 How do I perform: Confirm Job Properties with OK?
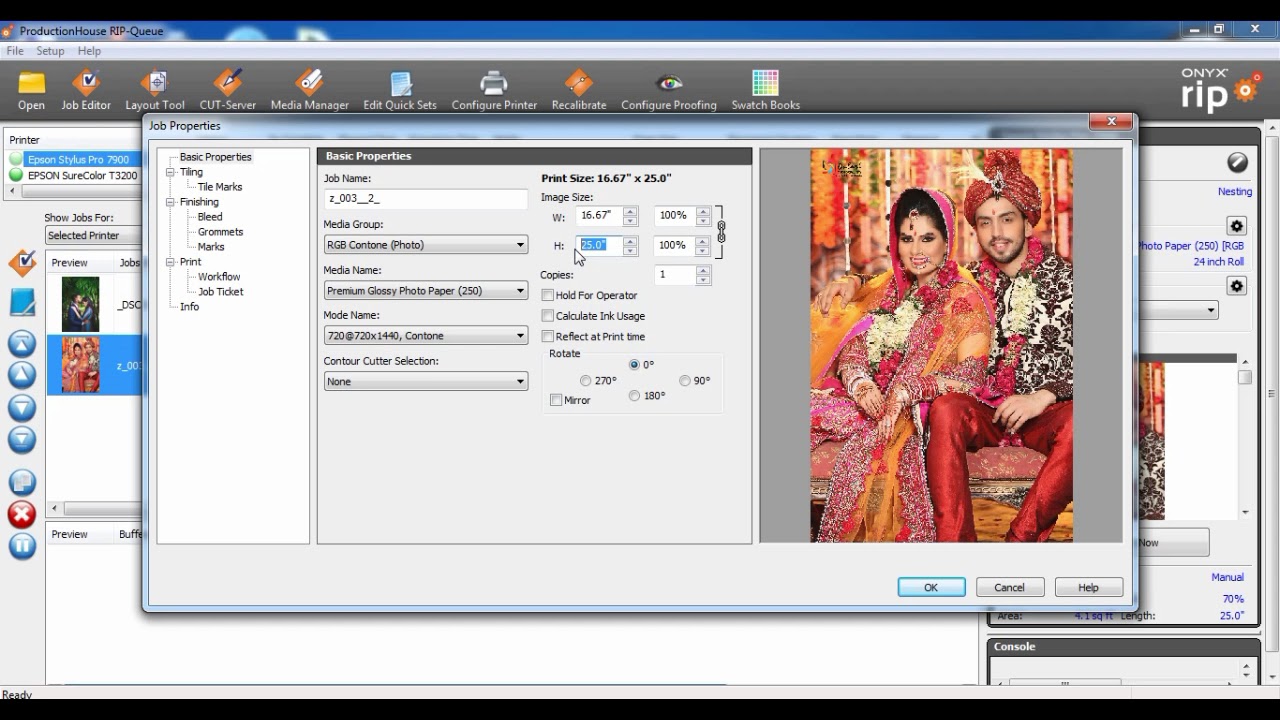pos(931,587)
